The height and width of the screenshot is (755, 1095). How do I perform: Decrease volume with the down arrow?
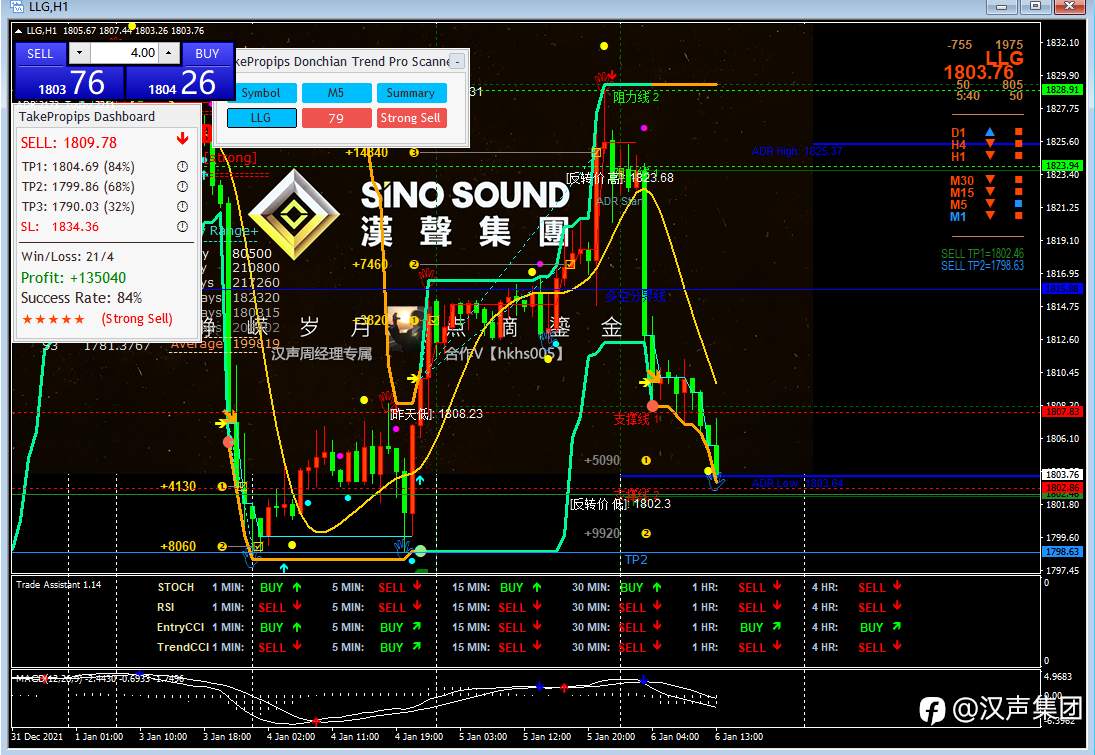(80, 53)
